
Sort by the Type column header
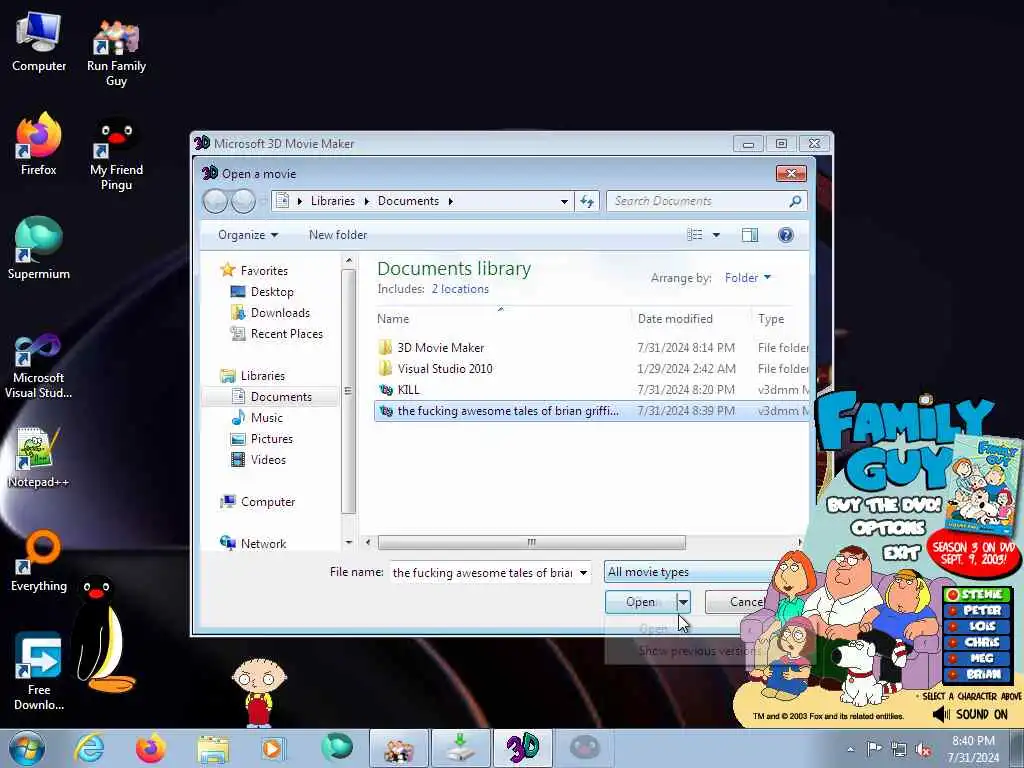point(780,319)
